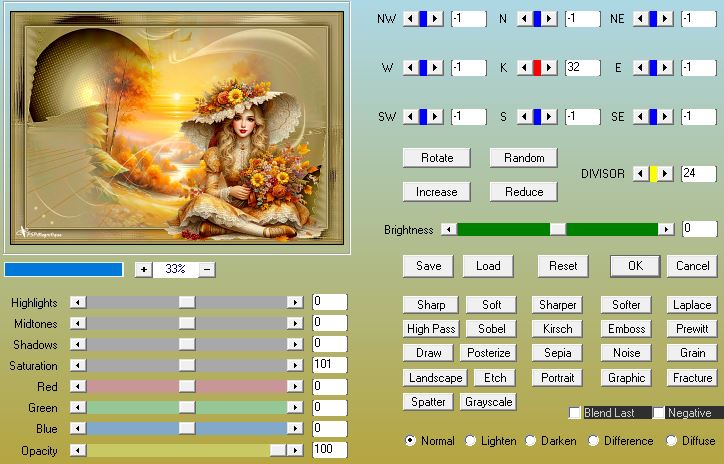Toggle the Negative checkbox
Screen dimensions: 724x464
point(660,413)
